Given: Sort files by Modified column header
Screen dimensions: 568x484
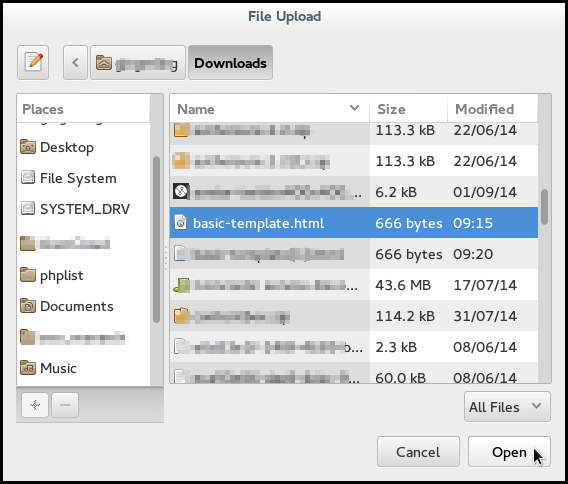Looking at the screenshot, I should coord(493,109).
